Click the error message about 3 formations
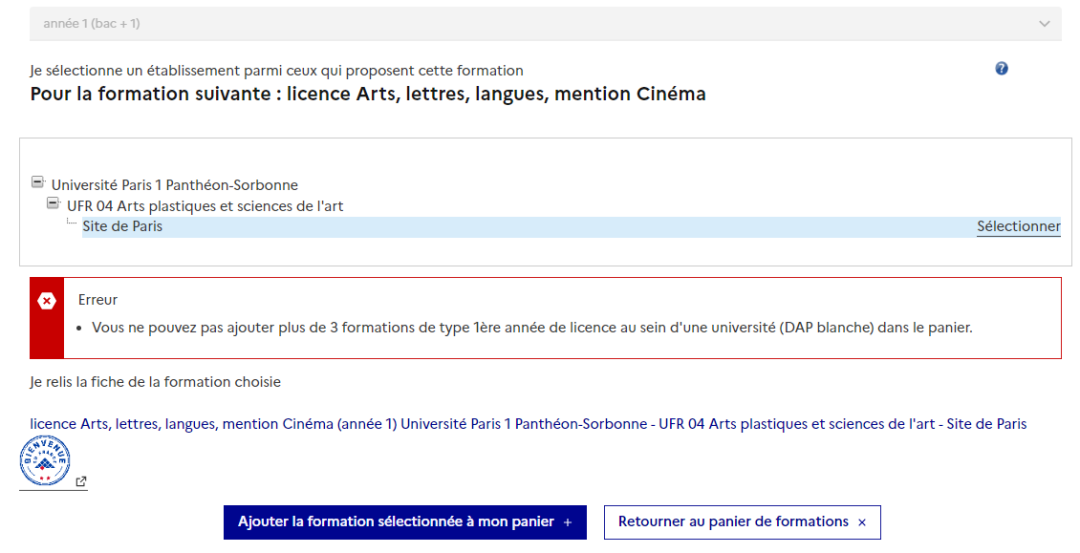This screenshot has height=553, width=1080. coord(532,328)
